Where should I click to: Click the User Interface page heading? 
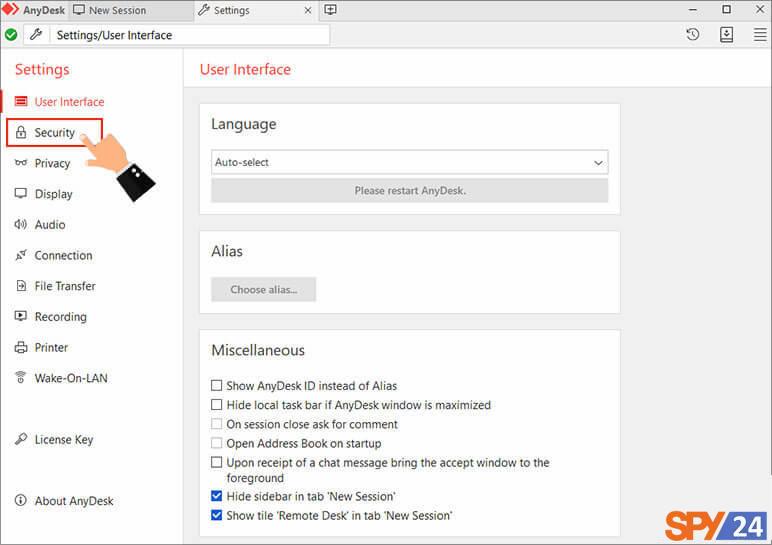coord(245,69)
